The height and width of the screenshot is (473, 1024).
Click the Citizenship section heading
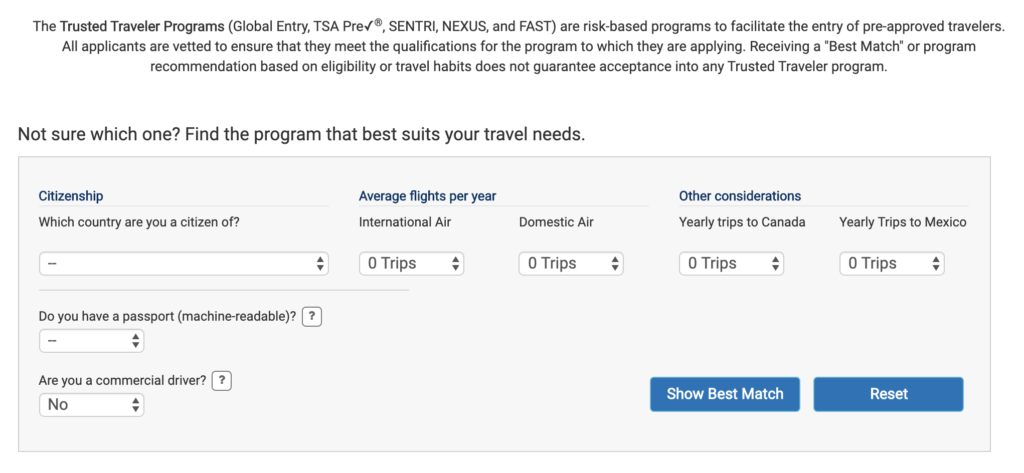71,196
